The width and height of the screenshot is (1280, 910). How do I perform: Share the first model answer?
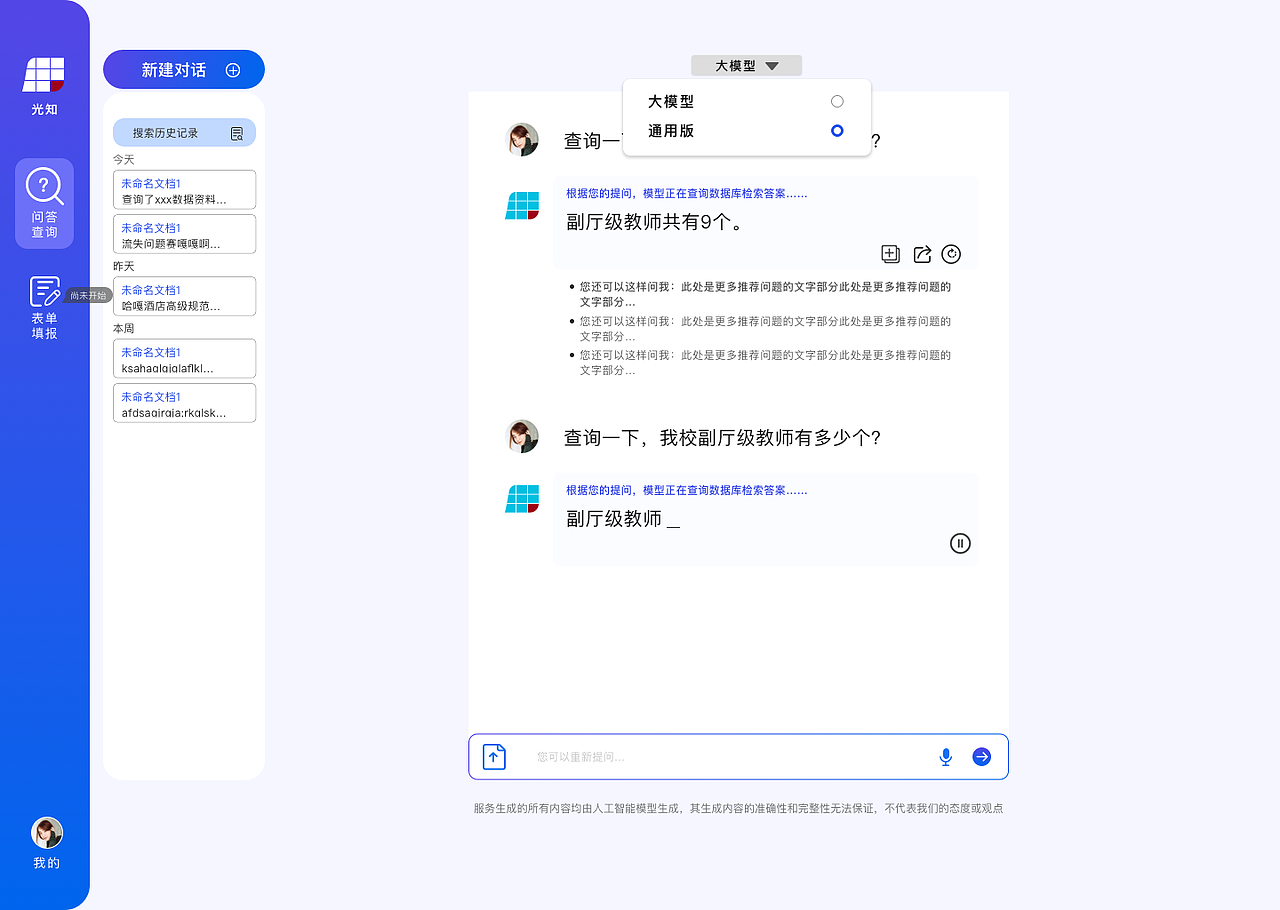click(921, 254)
